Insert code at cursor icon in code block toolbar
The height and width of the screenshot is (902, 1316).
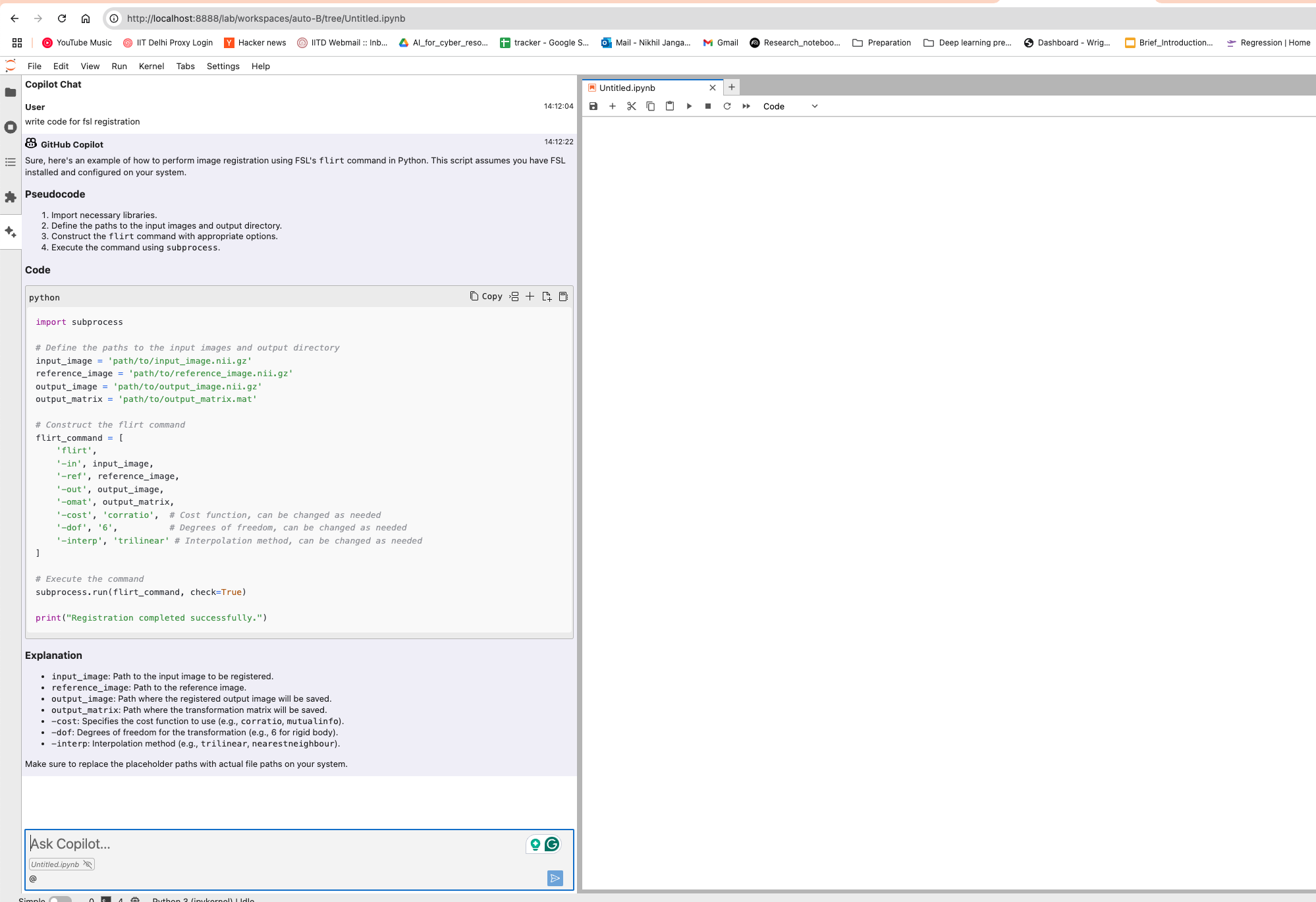514,296
